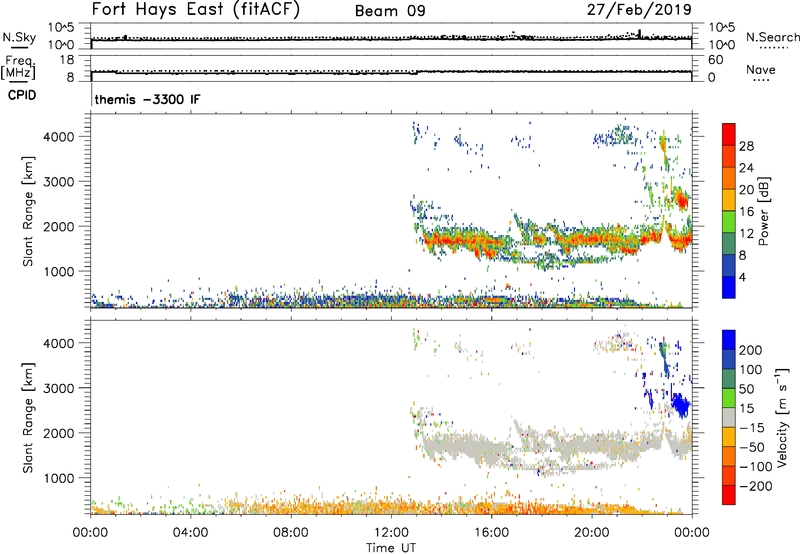
Task: Click the '20:00' time axis label
Action: point(592,533)
